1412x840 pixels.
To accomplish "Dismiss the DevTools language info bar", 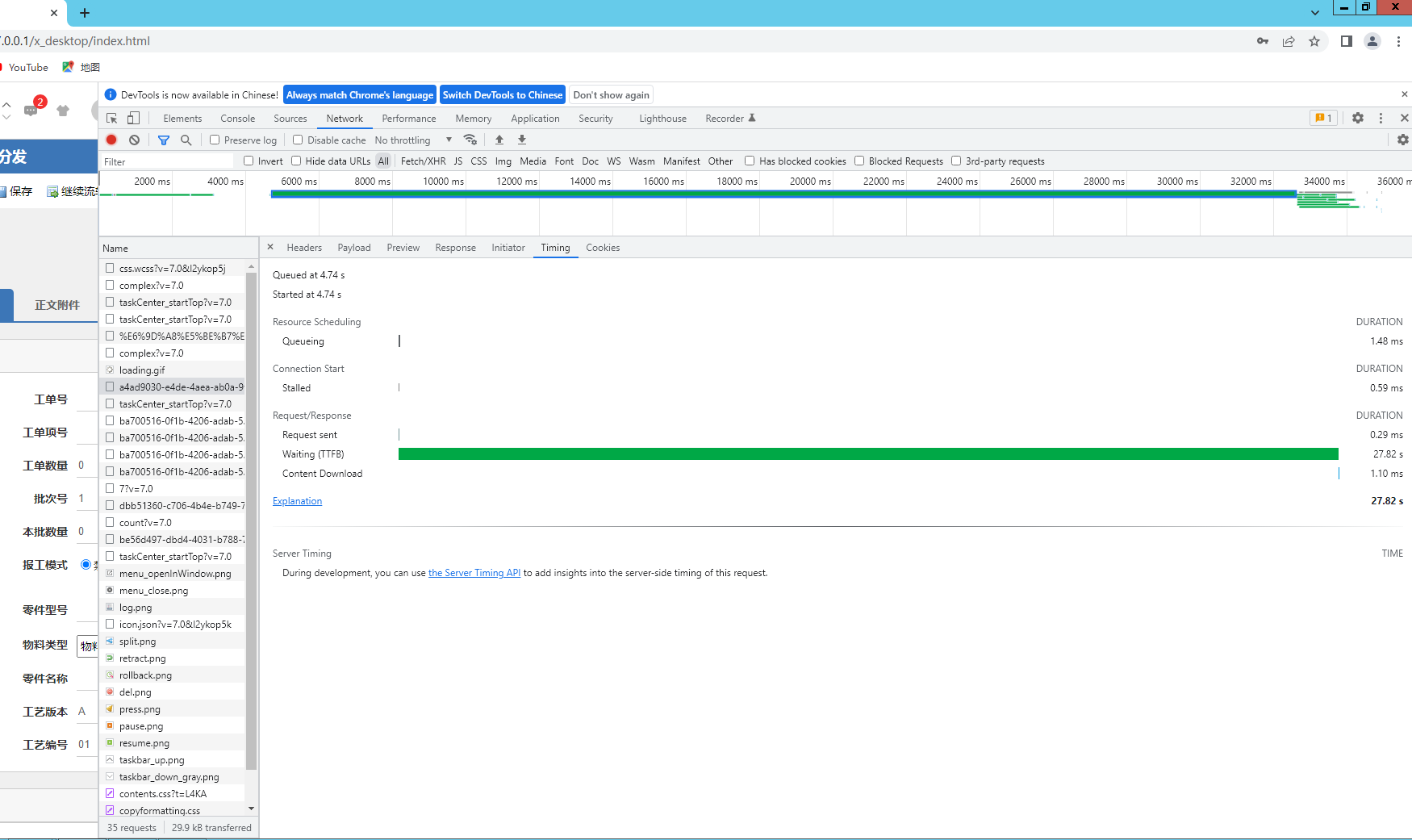I will click(1405, 94).
